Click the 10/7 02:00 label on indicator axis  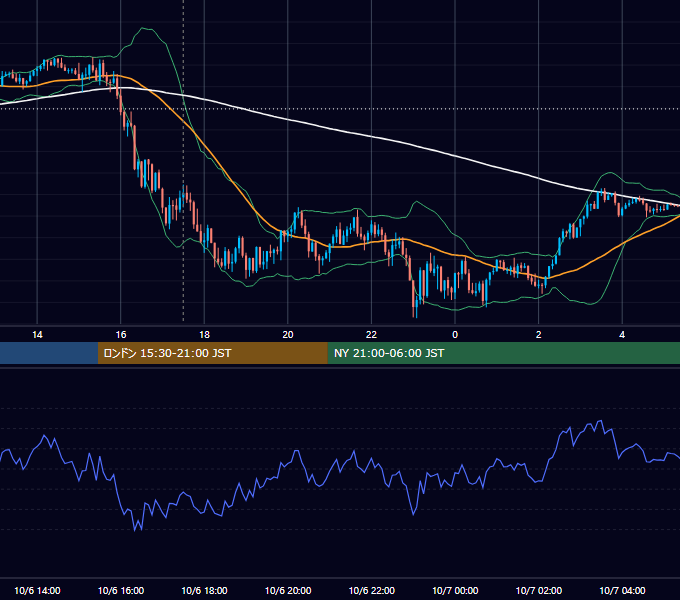point(539,590)
